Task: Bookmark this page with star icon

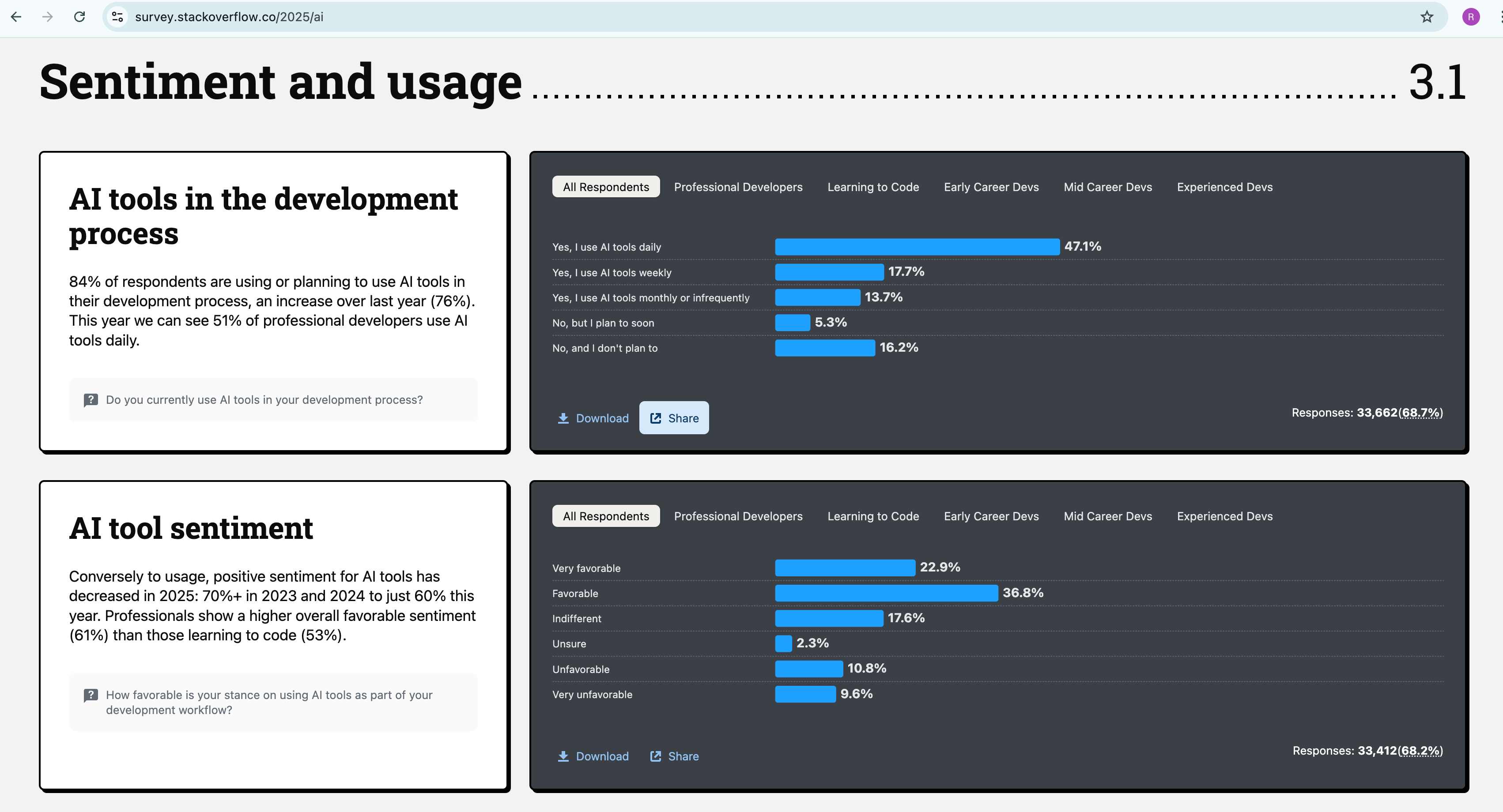Action: coord(1427,17)
